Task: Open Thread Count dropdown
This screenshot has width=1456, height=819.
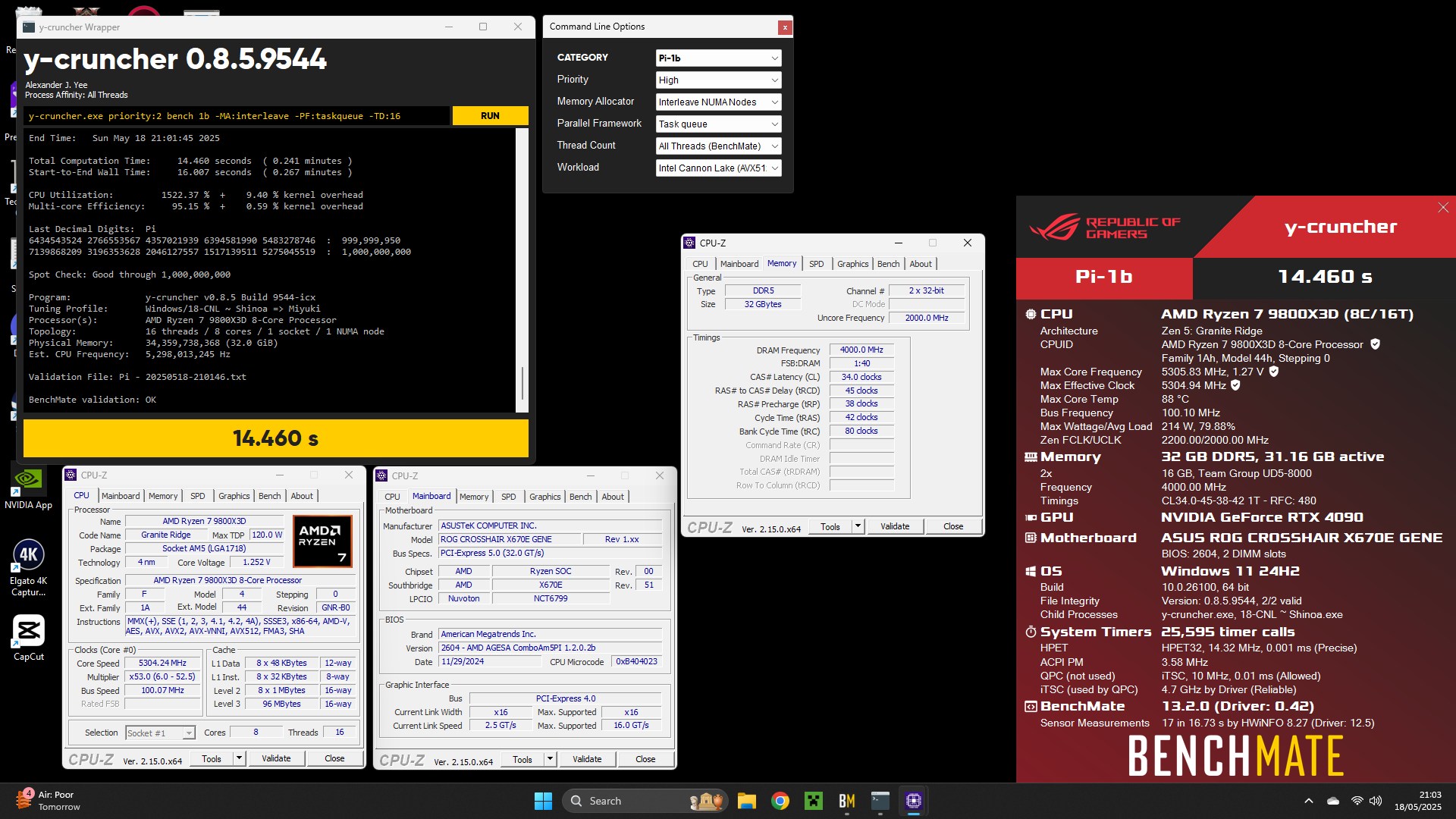Action: (718, 146)
